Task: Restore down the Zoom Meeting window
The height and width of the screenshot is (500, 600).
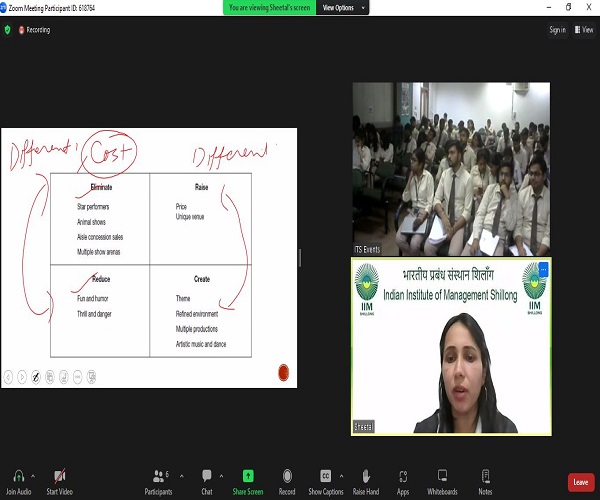Action: [569, 7]
